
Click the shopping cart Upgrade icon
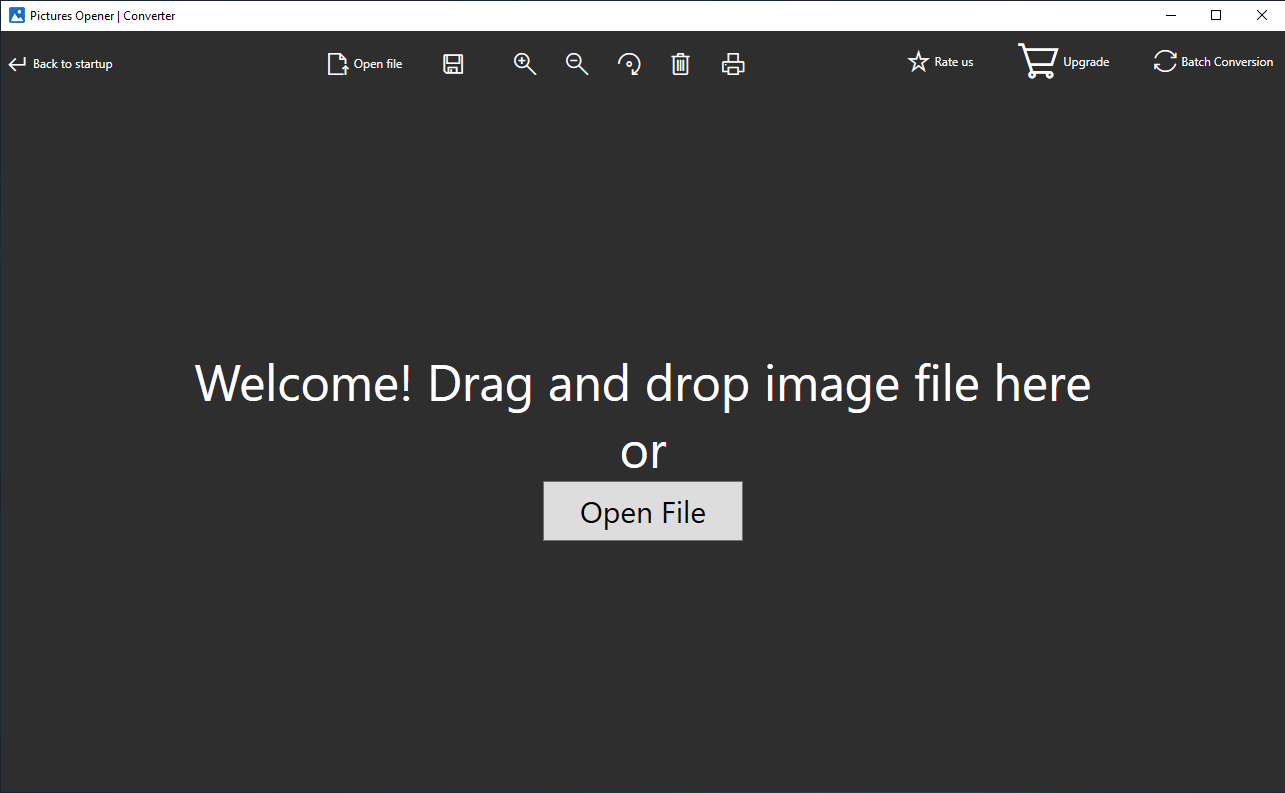click(1038, 61)
